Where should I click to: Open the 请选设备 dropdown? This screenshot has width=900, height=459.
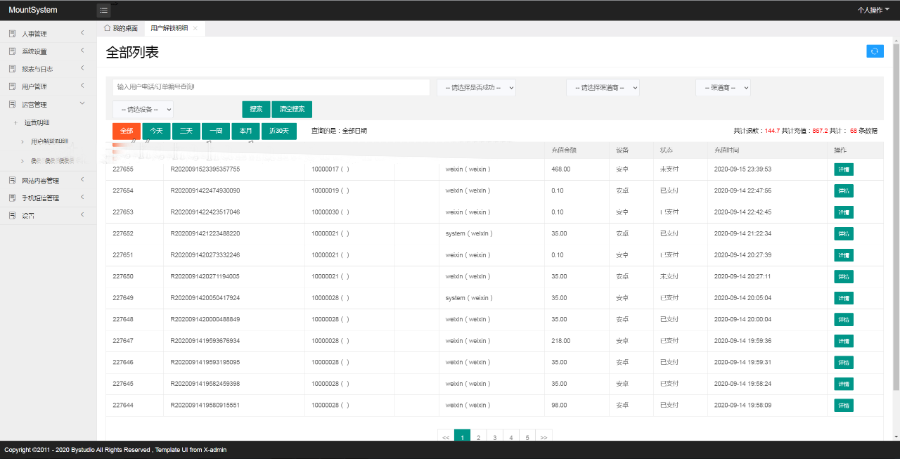point(143,109)
